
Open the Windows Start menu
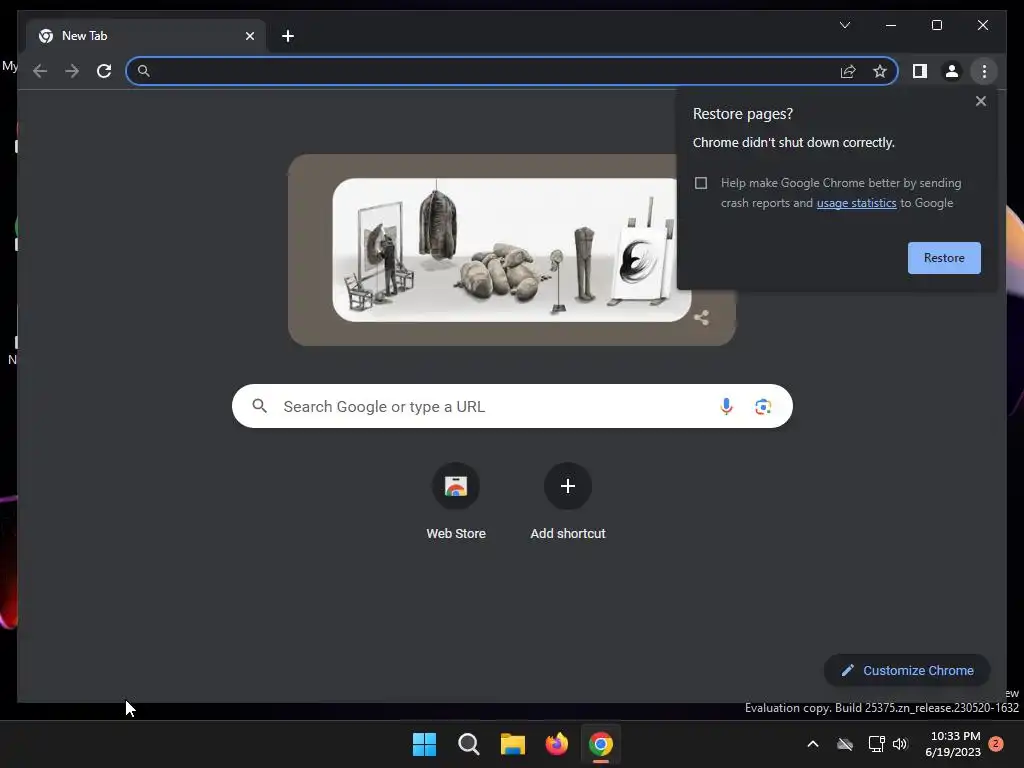(x=424, y=744)
